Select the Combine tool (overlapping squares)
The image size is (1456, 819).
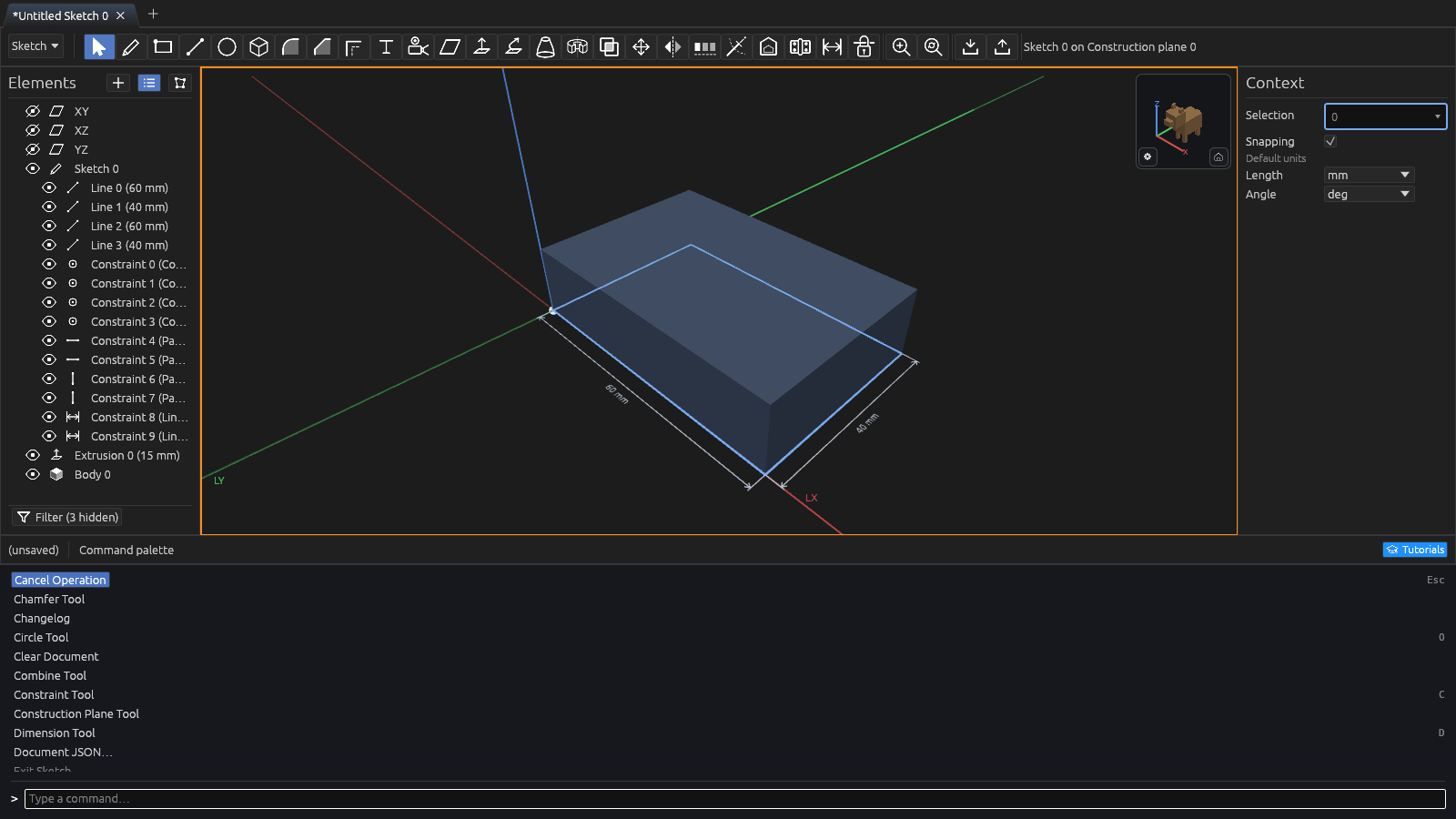[609, 46]
